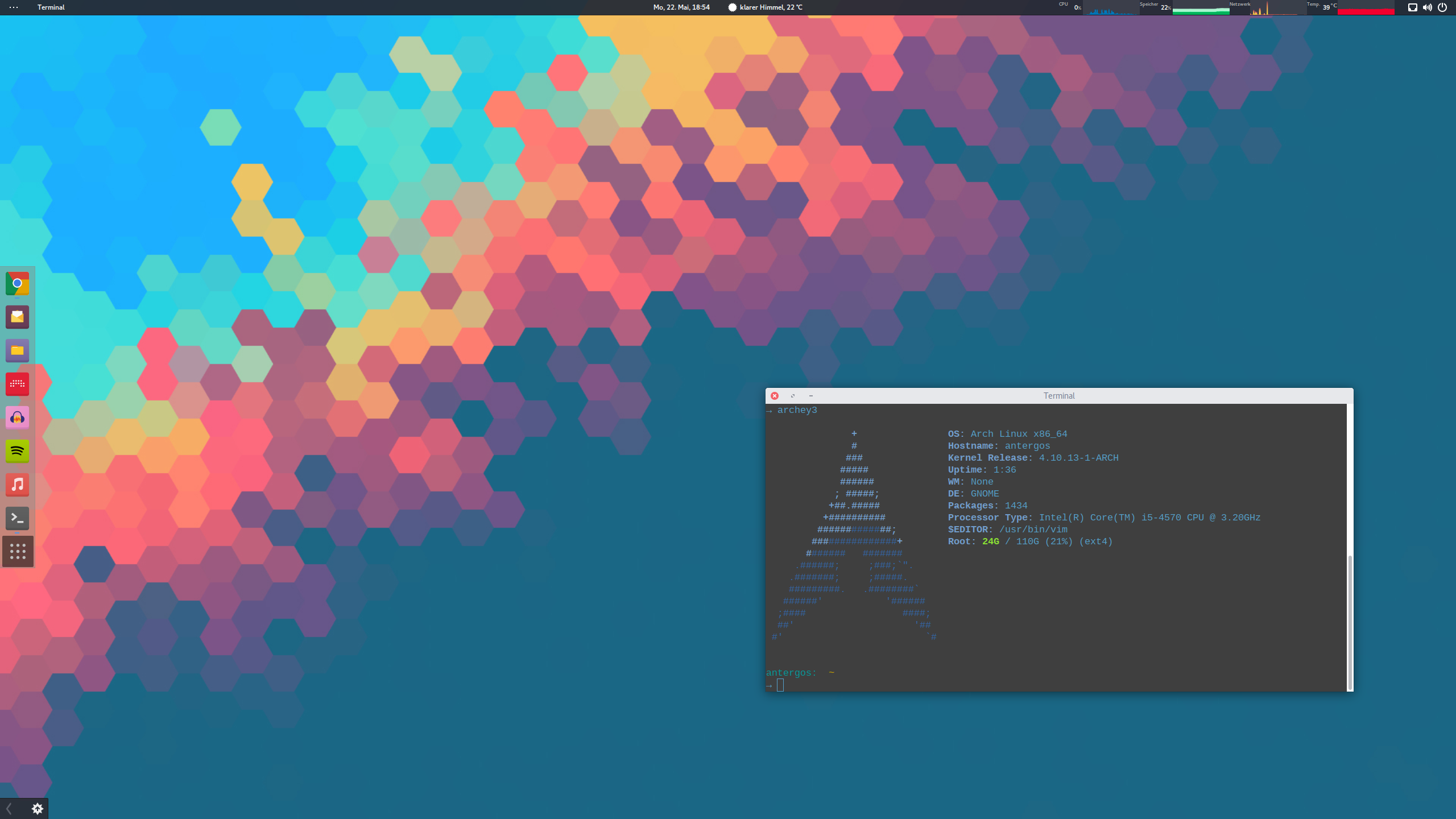Open the power menu icon
The height and width of the screenshot is (819, 1456).
(1442, 7)
